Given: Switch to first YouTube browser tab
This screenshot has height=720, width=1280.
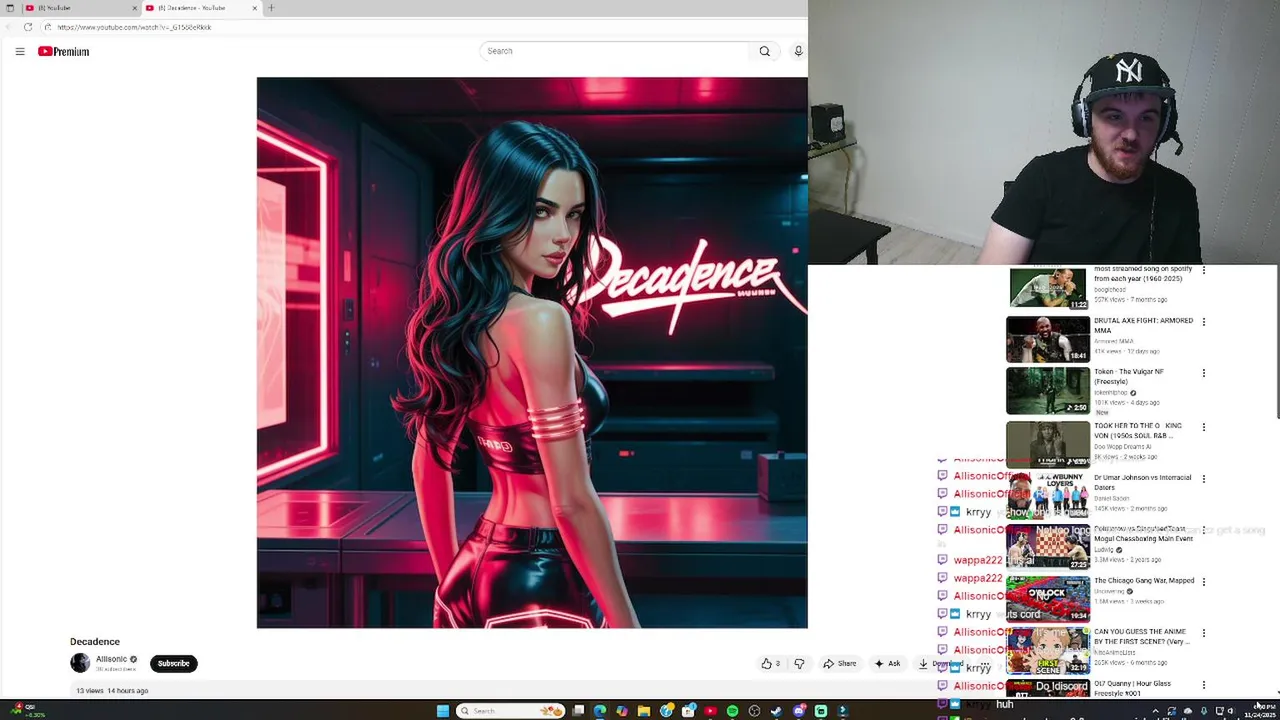Looking at the screenshot, I should (x=80, y=8).
